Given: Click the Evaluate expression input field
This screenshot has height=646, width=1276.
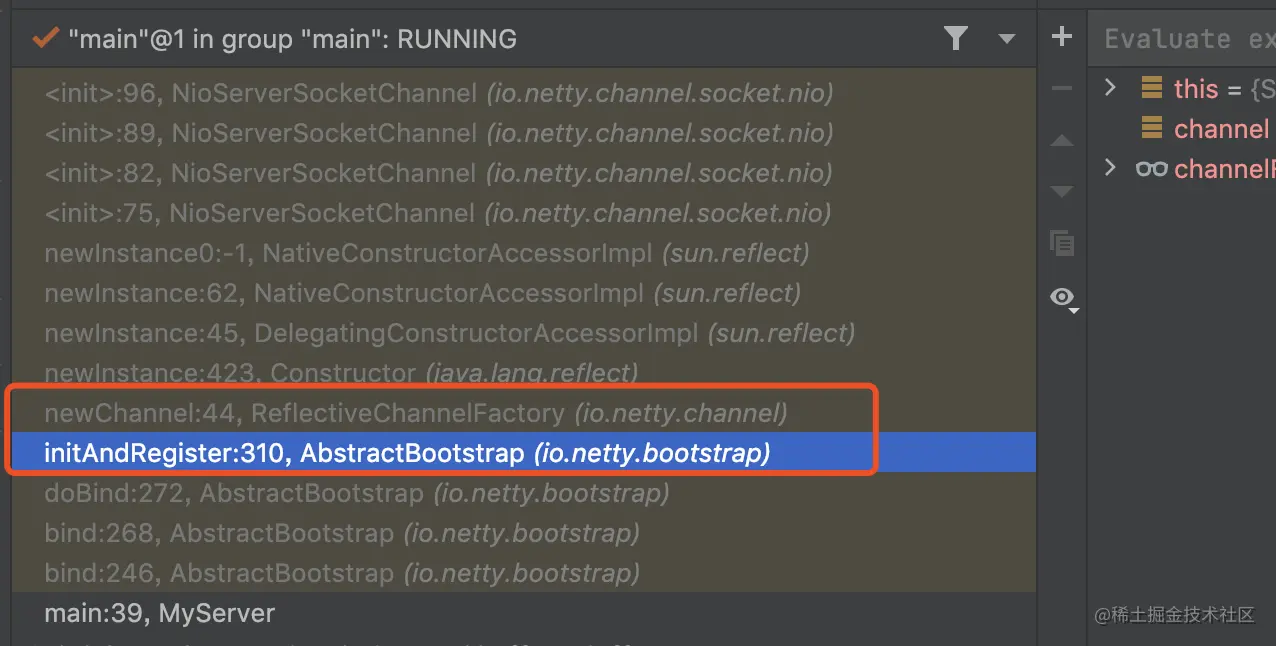Looking at the screenshot, I should [1183, 39].
